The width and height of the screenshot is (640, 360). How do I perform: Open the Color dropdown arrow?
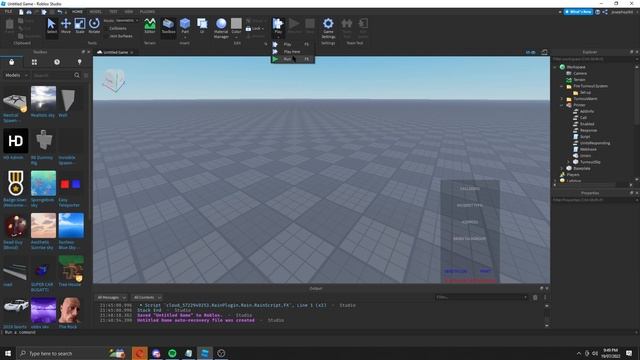pyautogui.click(x=236, y=37)
